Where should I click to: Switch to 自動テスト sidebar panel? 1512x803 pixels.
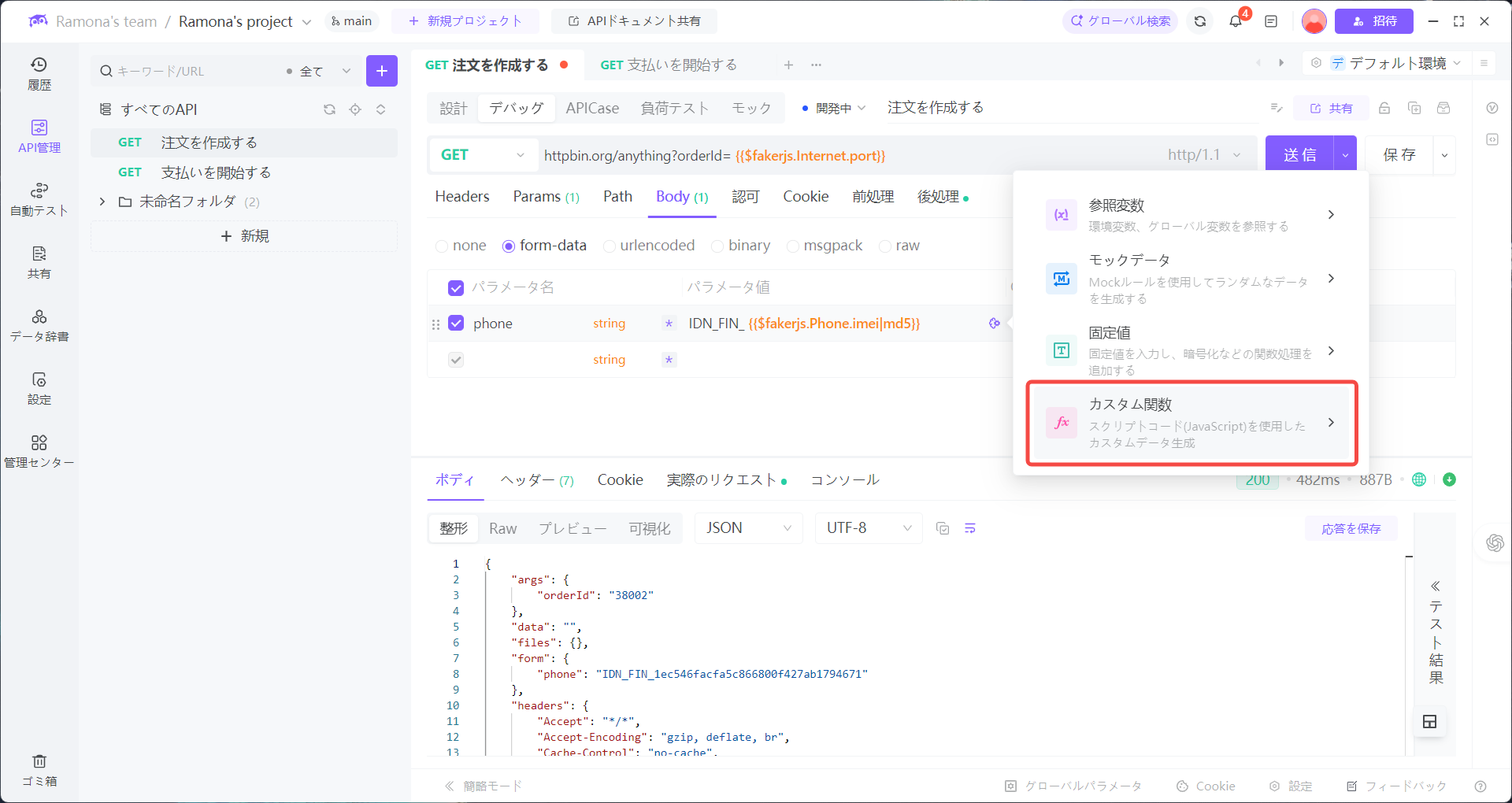(39, 198)
